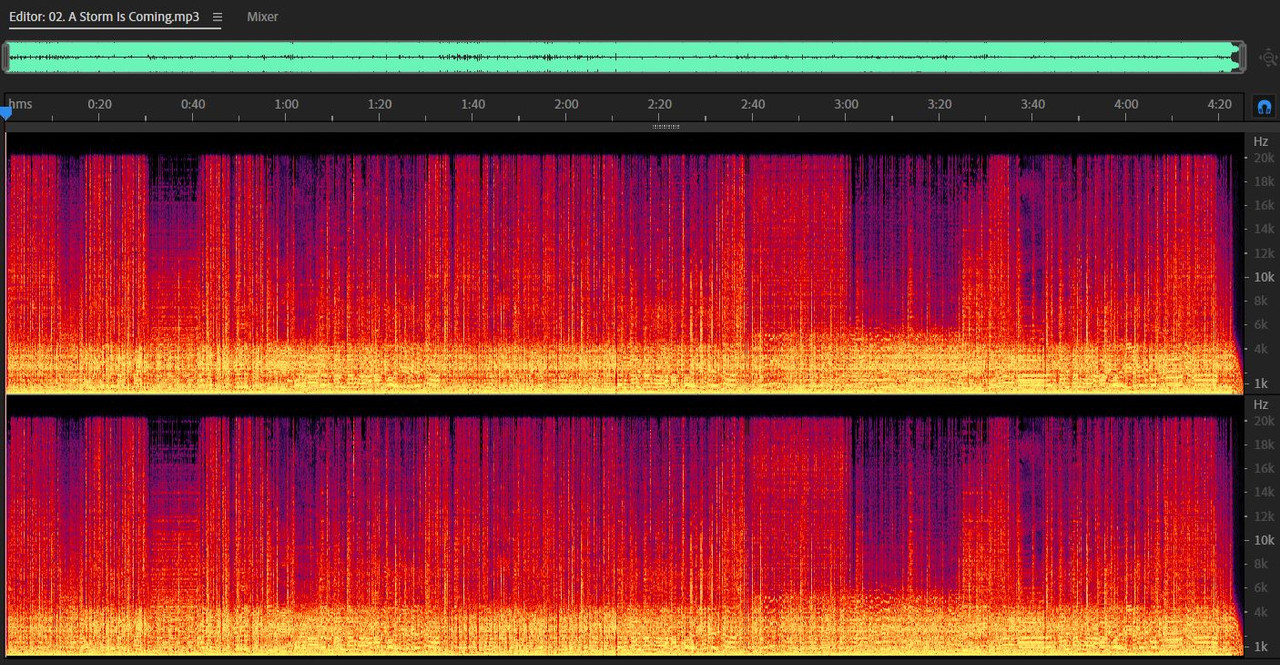Click the hms label on the time ruler
The width and height of the screenshot is (1280, 665).
[x=20, y=104]
